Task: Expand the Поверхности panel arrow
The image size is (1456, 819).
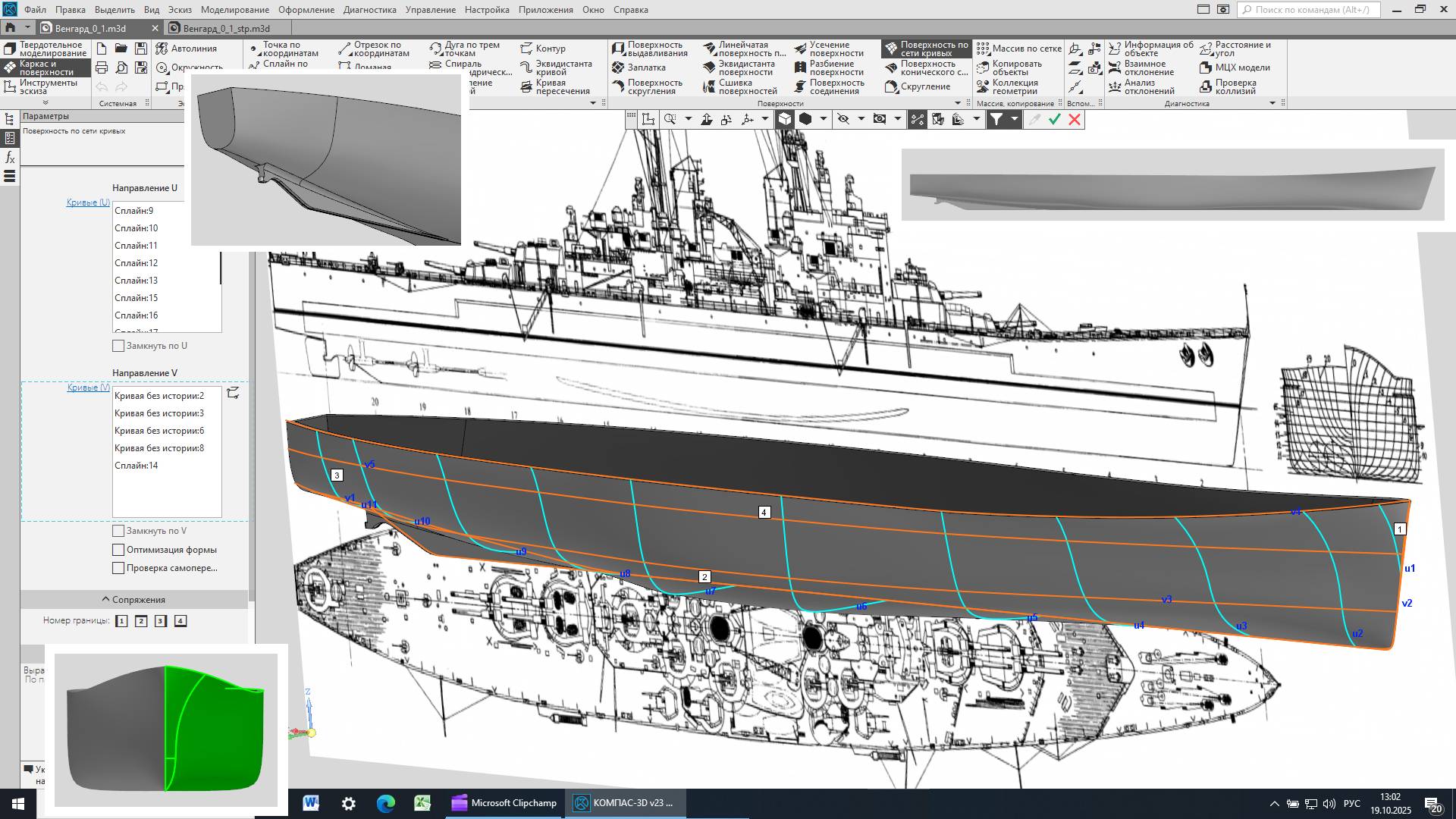Action: [x=957, y=103]
